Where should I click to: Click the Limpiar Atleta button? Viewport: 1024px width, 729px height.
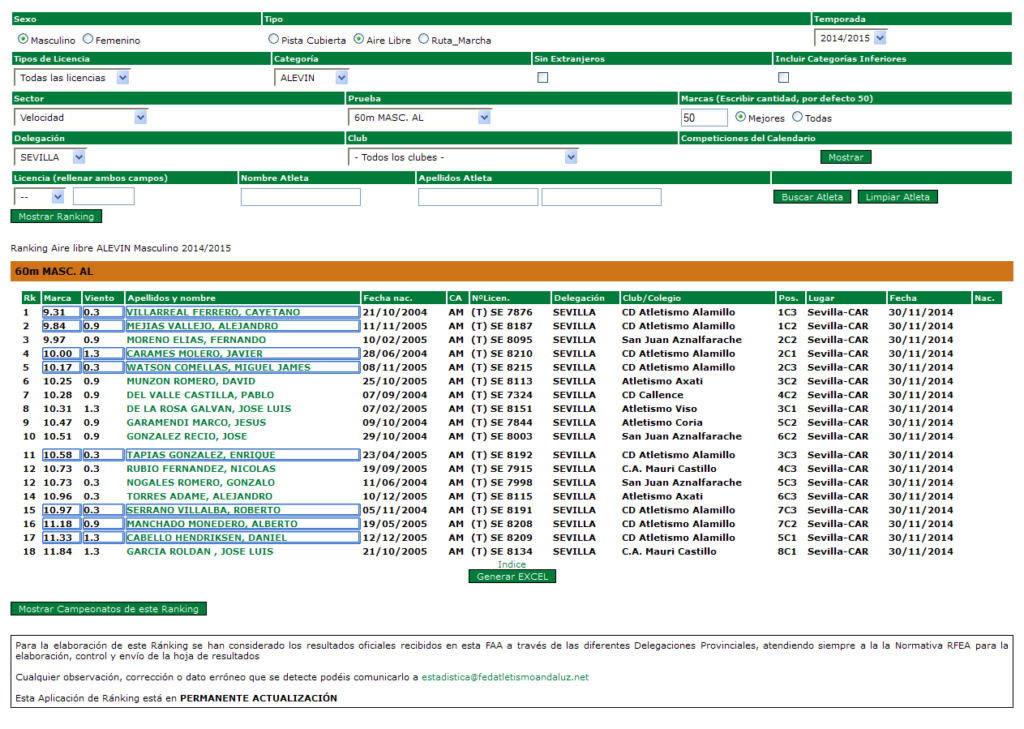pyautogui.click(x=897, y=197)
